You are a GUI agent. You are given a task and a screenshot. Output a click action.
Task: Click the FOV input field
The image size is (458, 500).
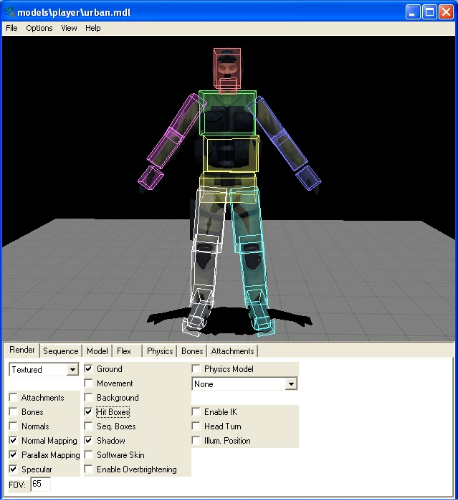[41, 484]
